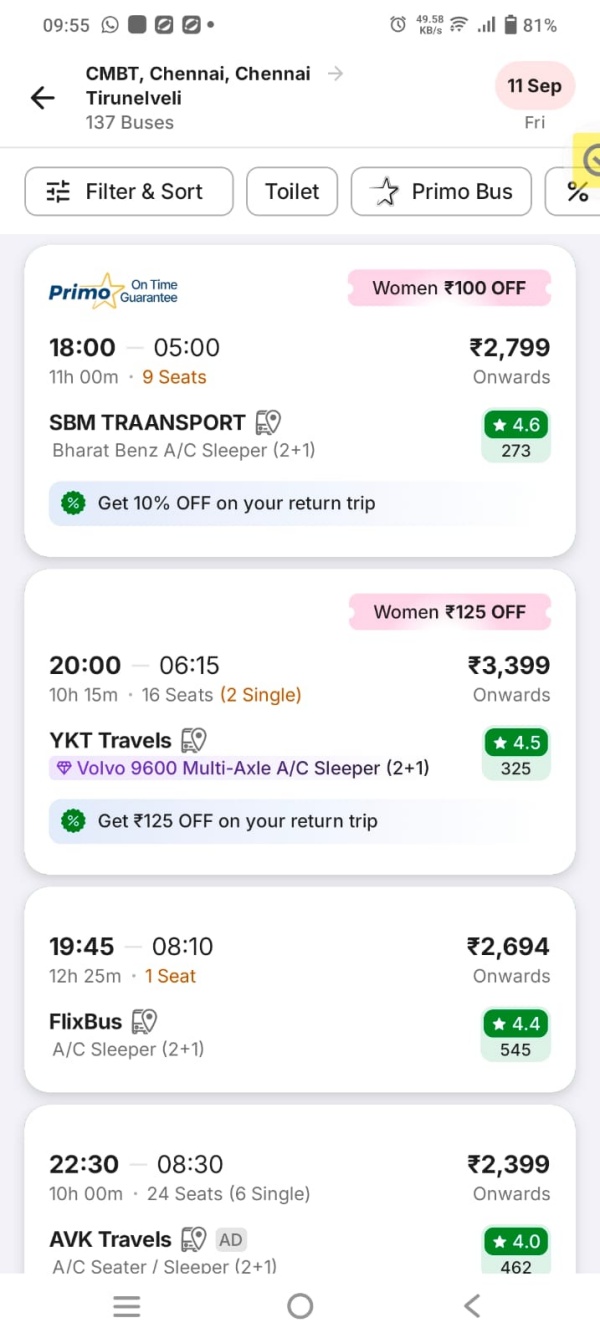This screenshot has width=600, height=1338.
Task: Tap the Android home circle button
Action: click(x=300, y=1305)
